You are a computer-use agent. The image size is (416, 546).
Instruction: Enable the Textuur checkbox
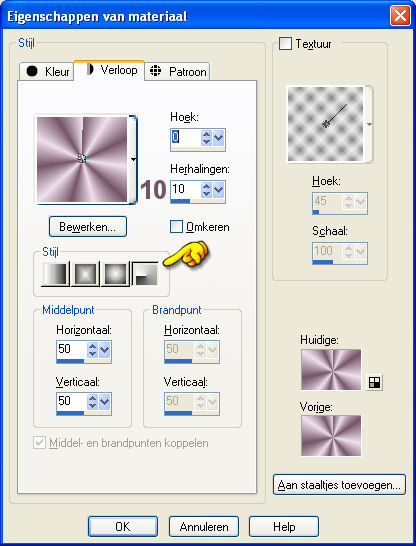tap(285, 44)
